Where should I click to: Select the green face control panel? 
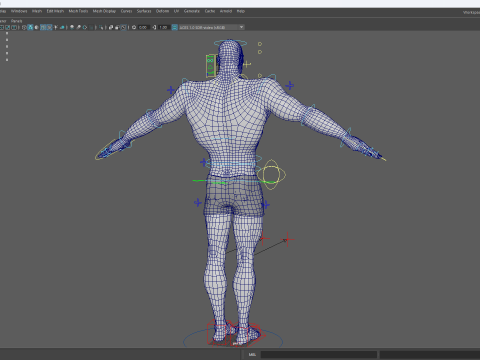pyautogui.click(x=210, y=65)
